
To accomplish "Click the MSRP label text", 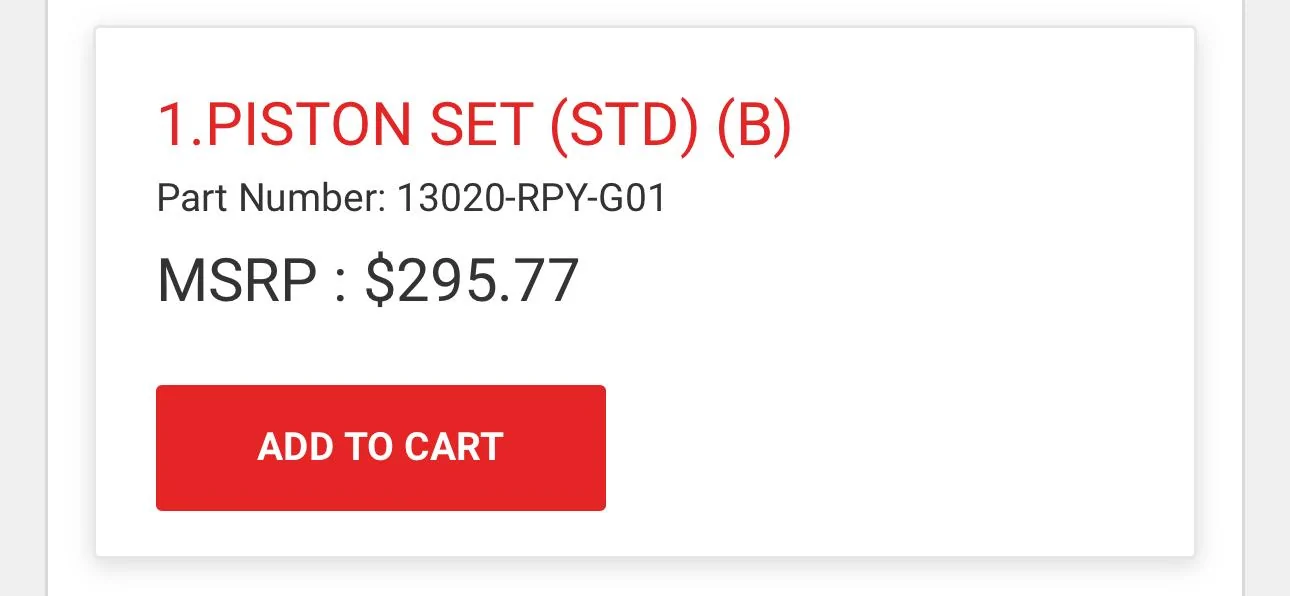I will pos(236,281).
